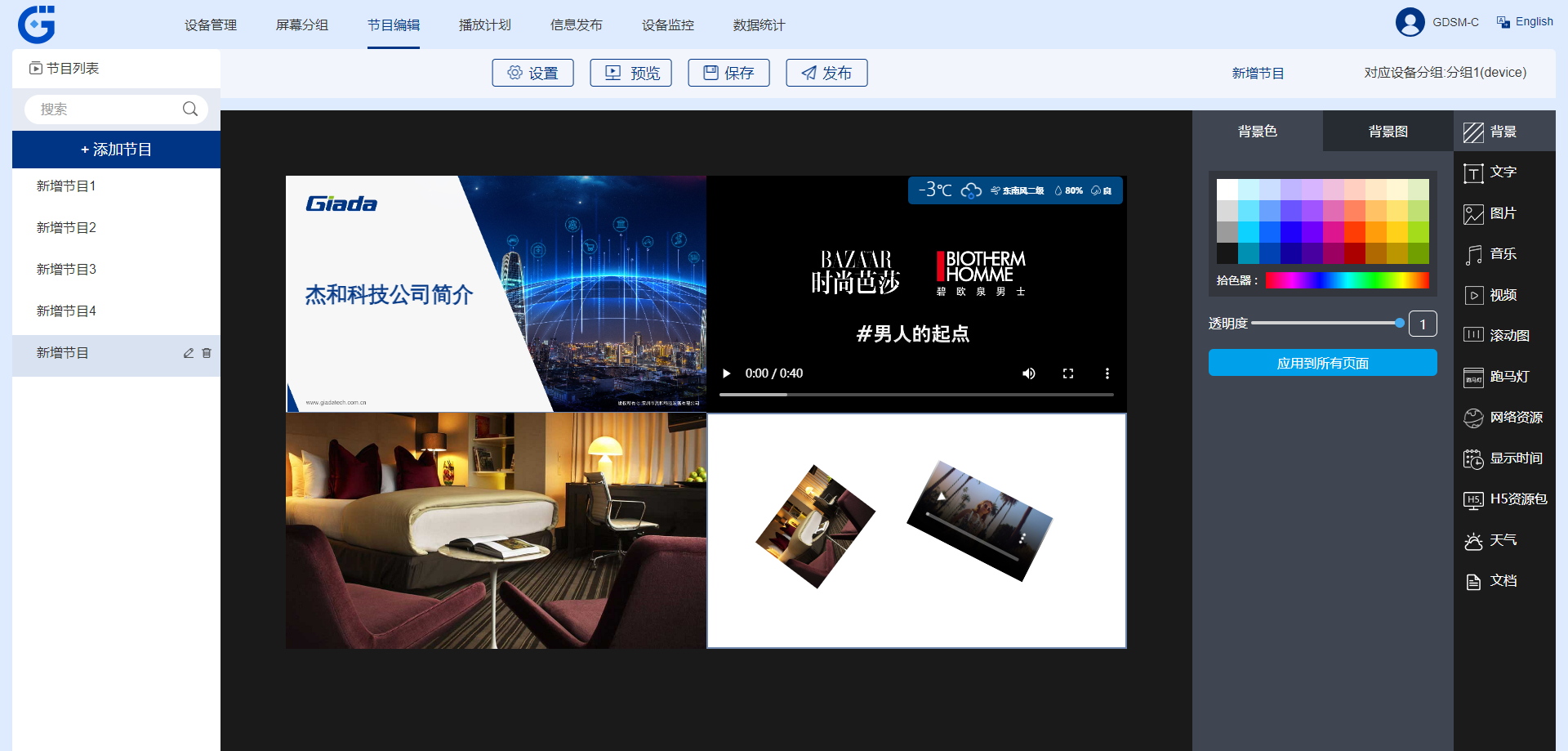This screenshot has width=1568, height=751.
Task: Click the 发布 publish button
Action: click(x=826, y=73)
